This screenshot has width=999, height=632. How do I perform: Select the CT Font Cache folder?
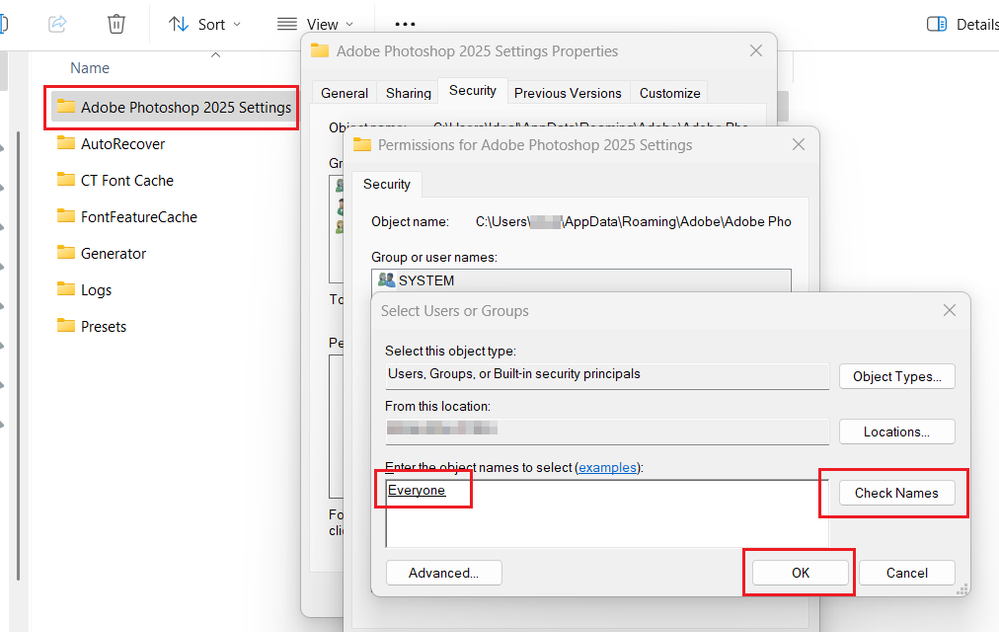pos(115,180)
